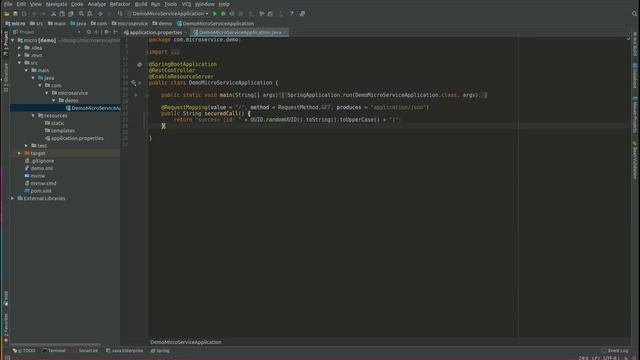The width and height of the screenshot is (640, 360).
Task: Collapse the resources folder
Action: (x=33, y=116)
